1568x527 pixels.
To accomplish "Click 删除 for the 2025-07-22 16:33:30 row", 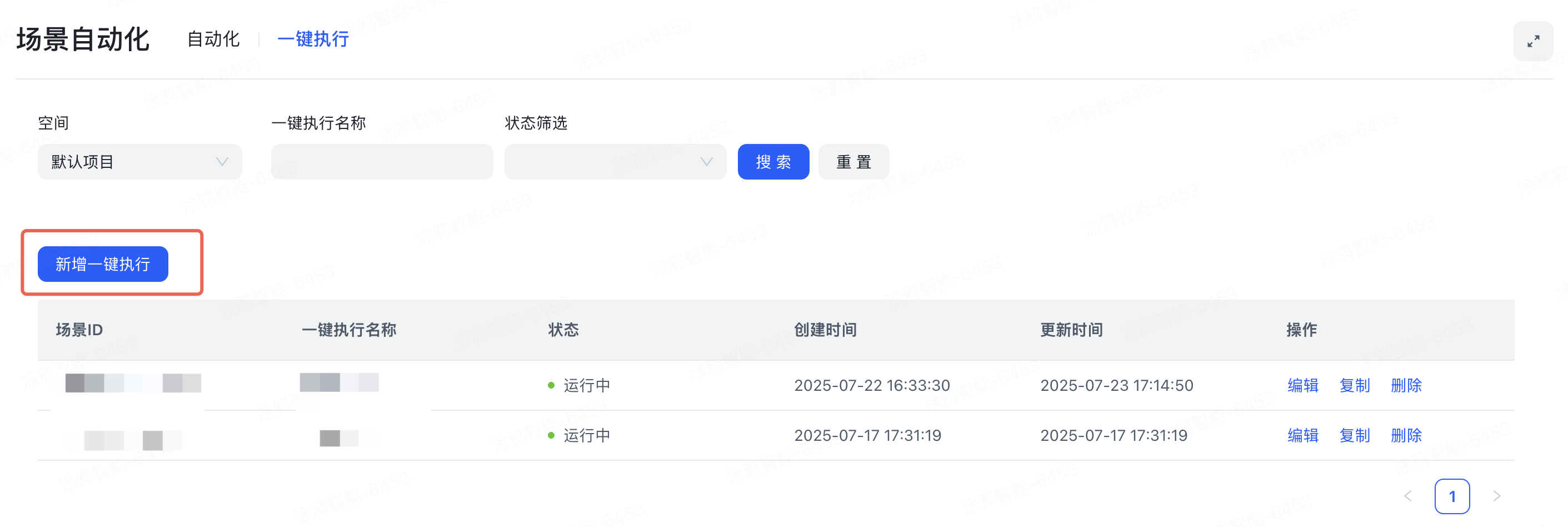I will click(x=1406, y=385).
